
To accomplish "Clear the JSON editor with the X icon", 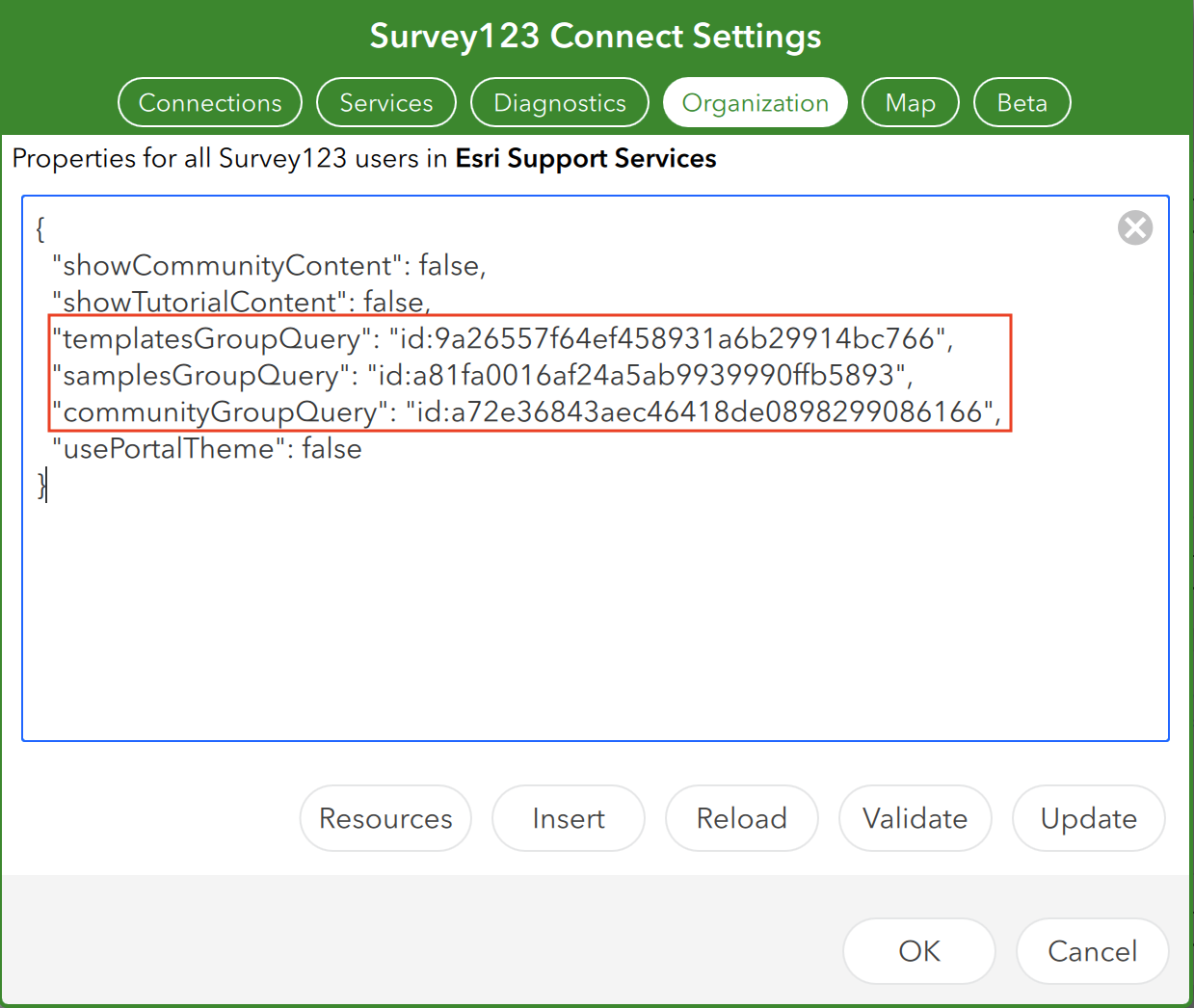I will tap(1135, 228).
